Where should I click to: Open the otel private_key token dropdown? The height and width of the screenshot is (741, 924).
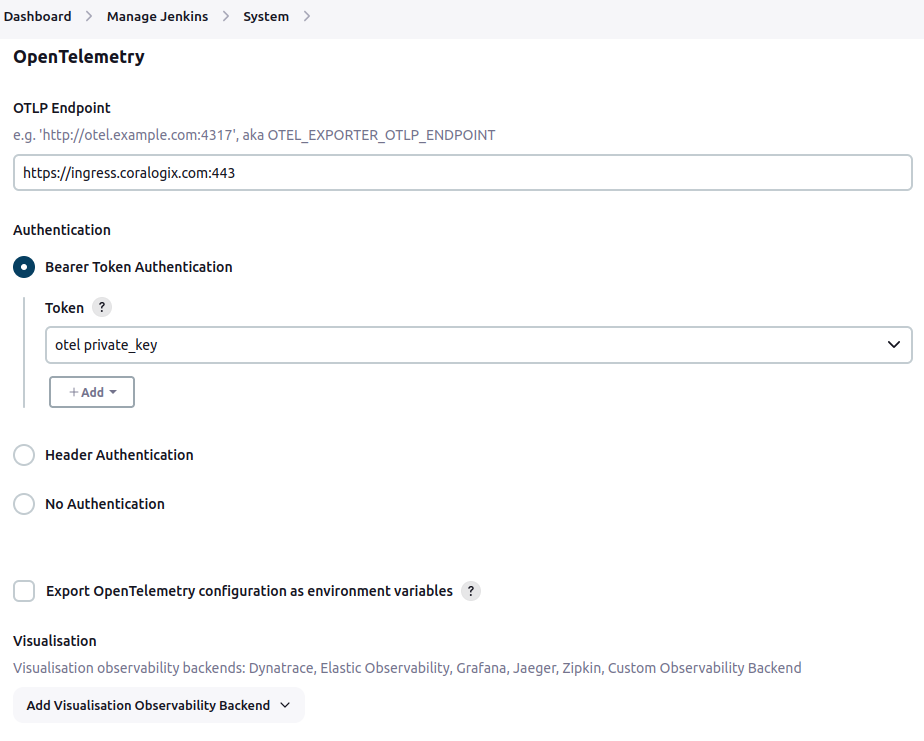pos(478,345)
